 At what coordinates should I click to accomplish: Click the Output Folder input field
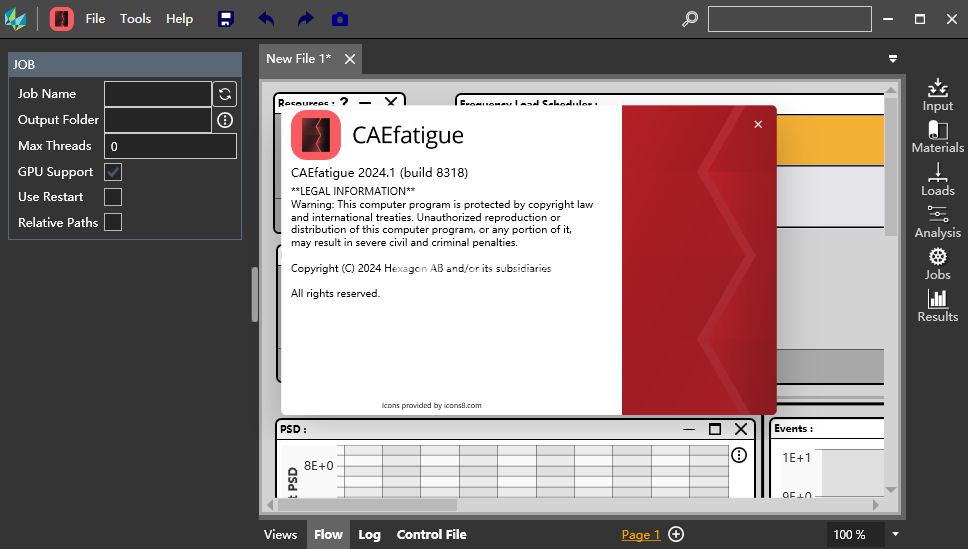pyautogui.click(x=158, y=120)
